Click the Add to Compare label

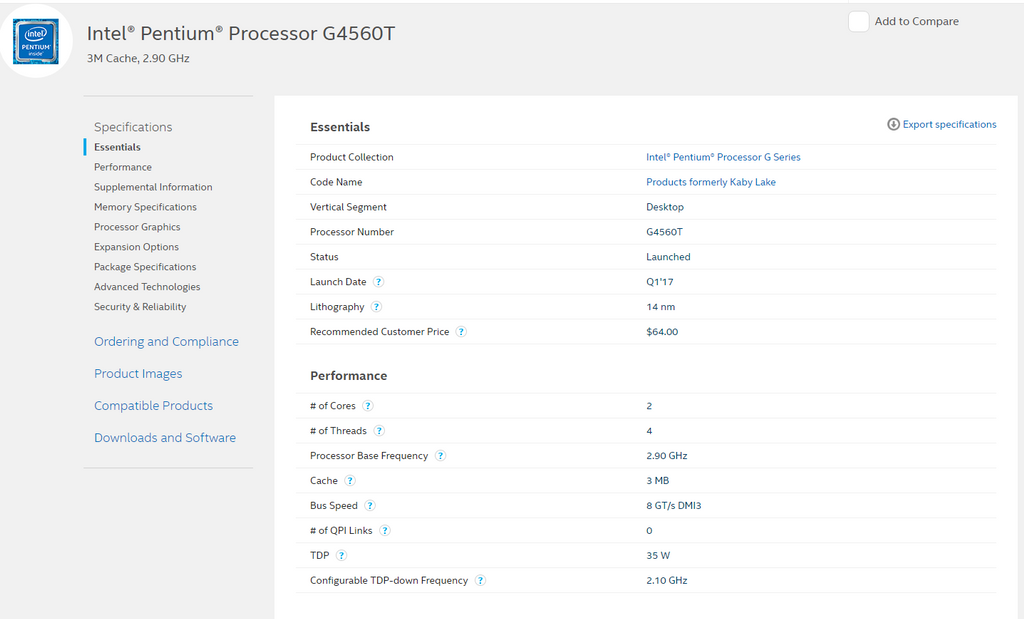click(916, 22)
